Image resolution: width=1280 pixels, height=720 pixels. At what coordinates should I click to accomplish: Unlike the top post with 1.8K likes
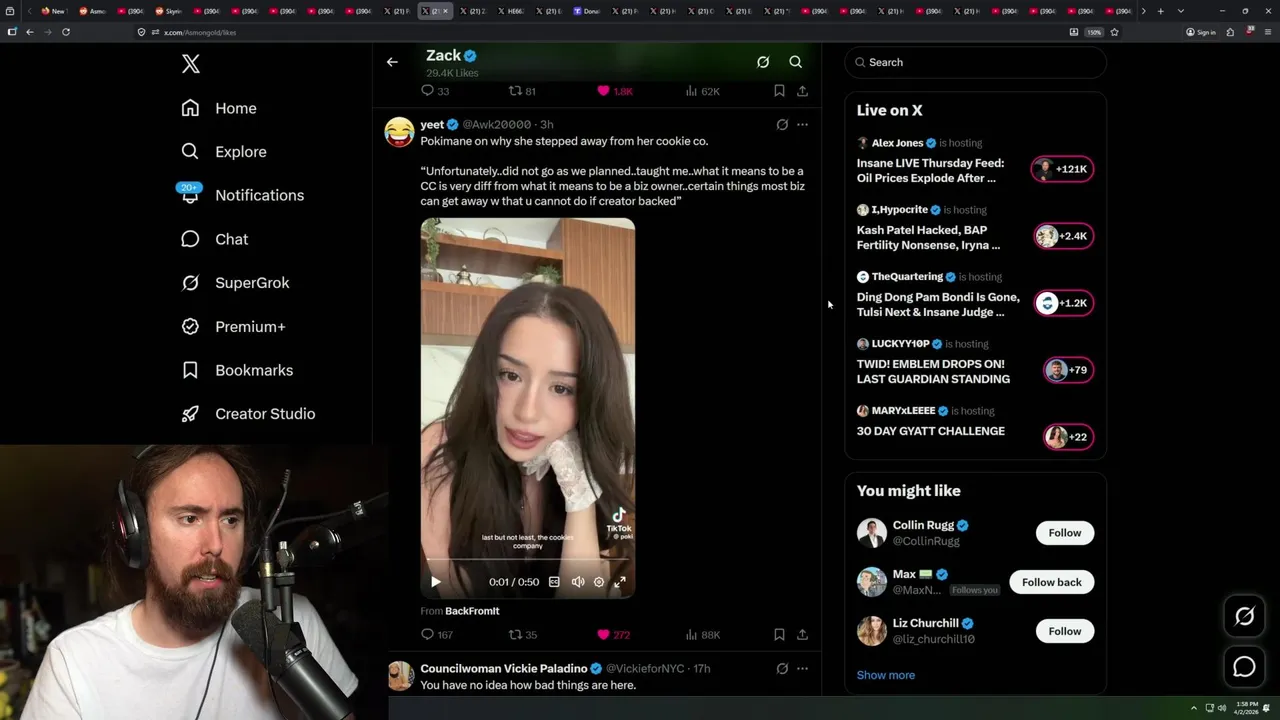pyautogui.click(x=614, y=91)
